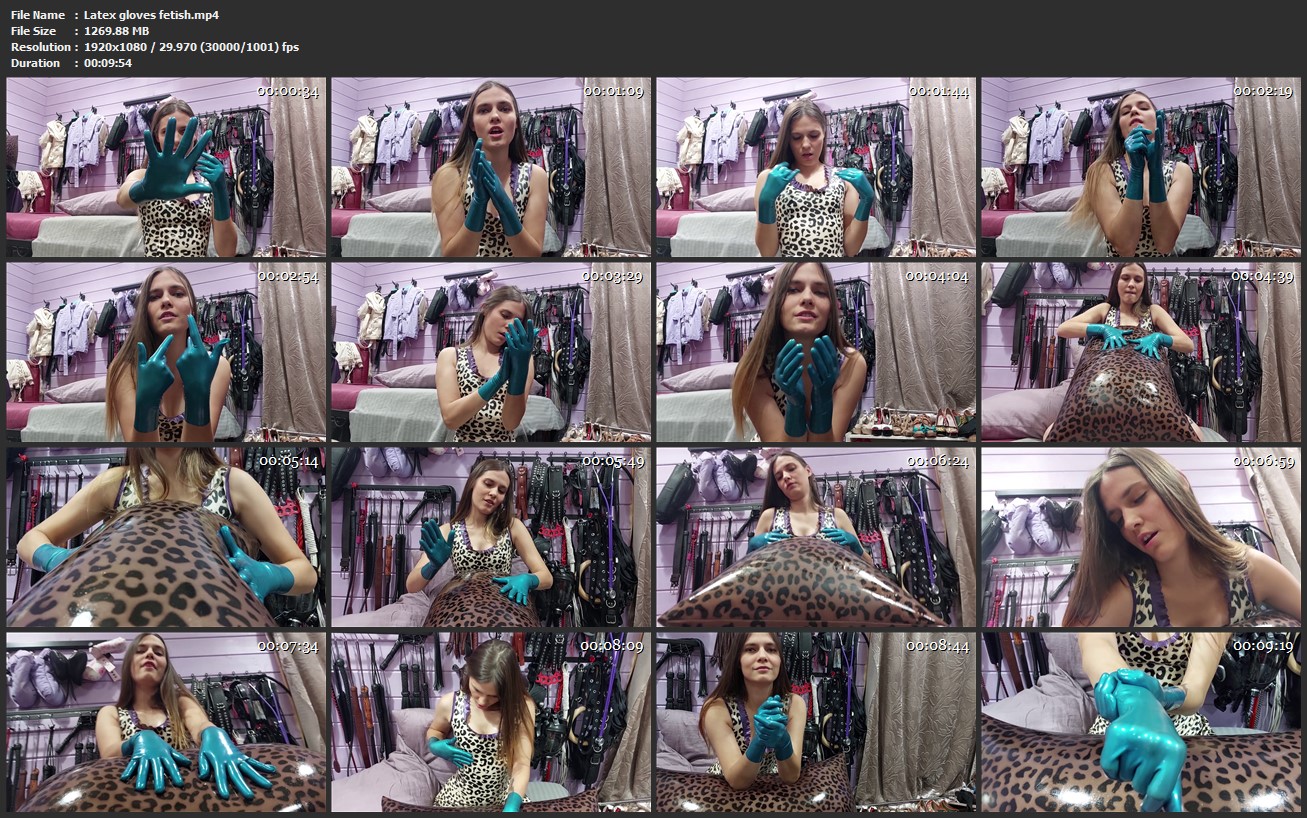This screenshot has width=1307, height=818.
Task: Select the Duration value 00:09:54
Action: point(108,63)
